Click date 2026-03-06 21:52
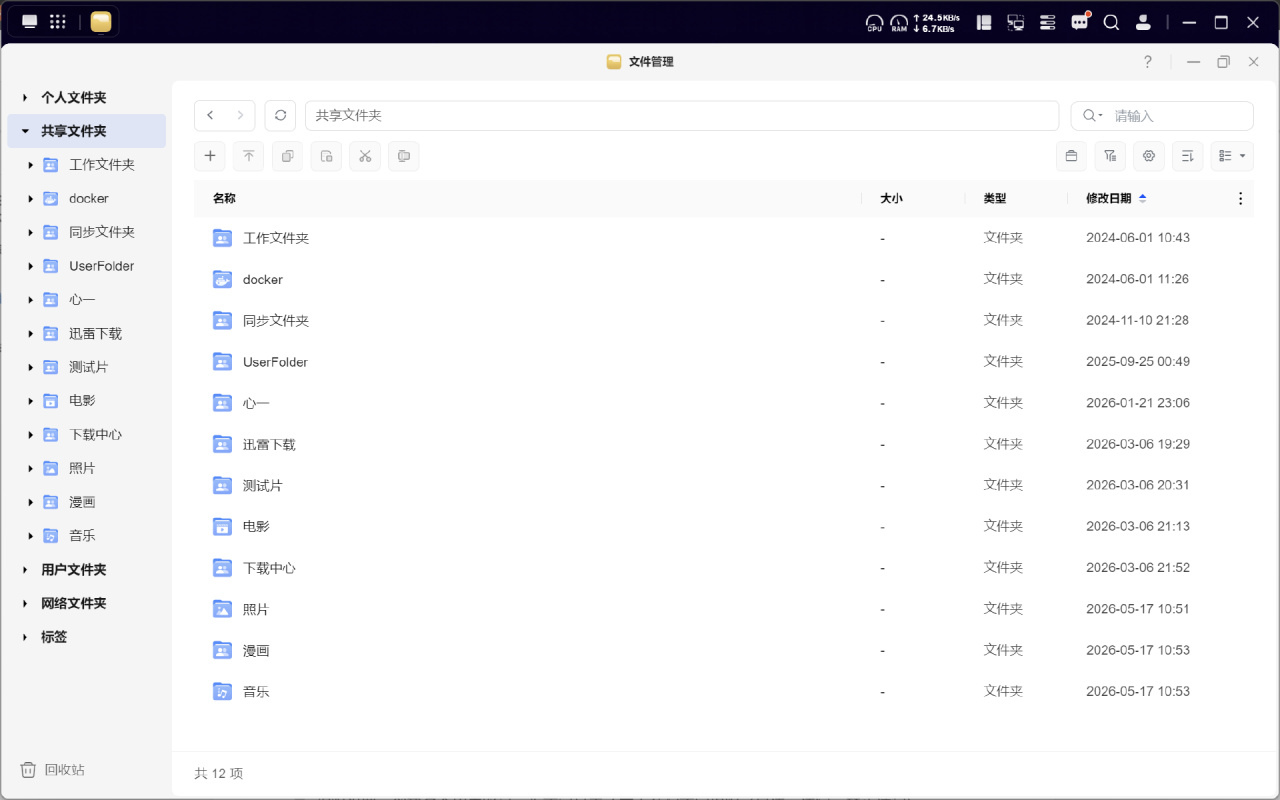The width and height of the screenshot is (1280, 800). (1138, 567)
